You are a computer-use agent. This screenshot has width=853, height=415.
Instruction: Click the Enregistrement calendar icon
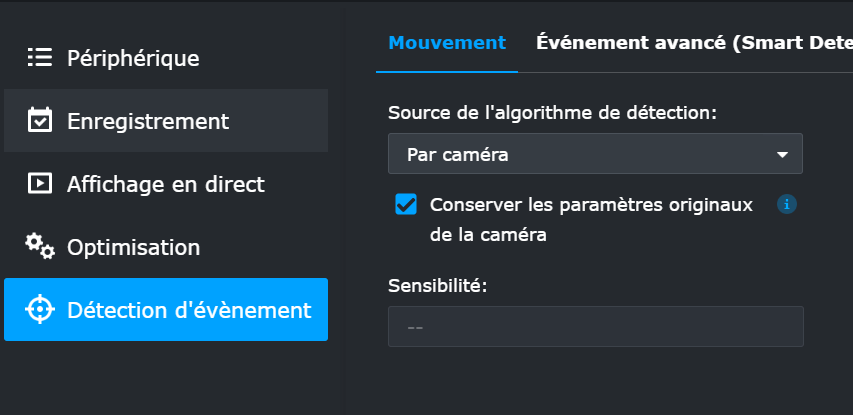[40, 120]
